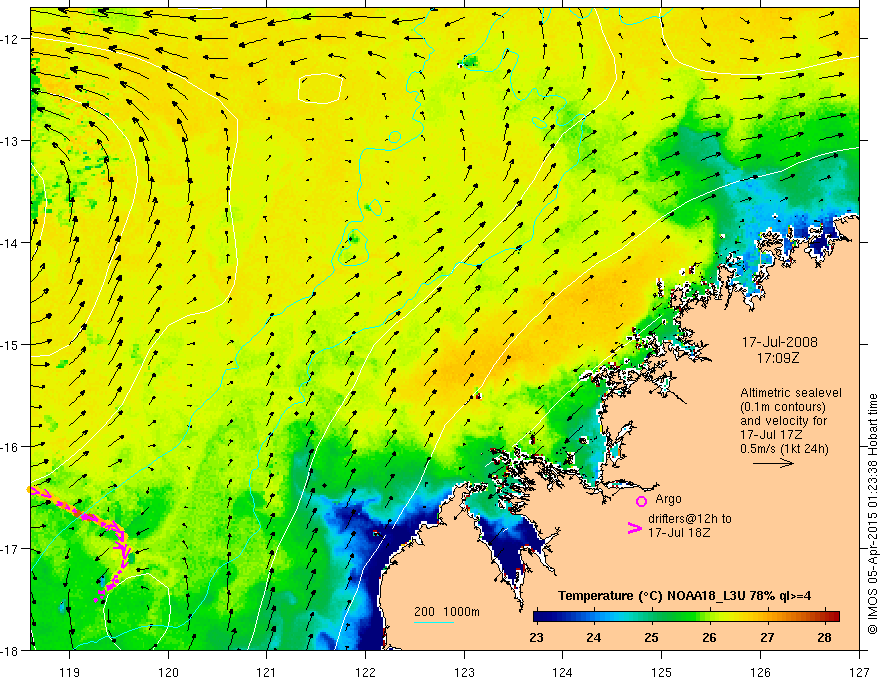Click the 'drifters@12h to' legend label
880x680 pixels.
(690, 518)
